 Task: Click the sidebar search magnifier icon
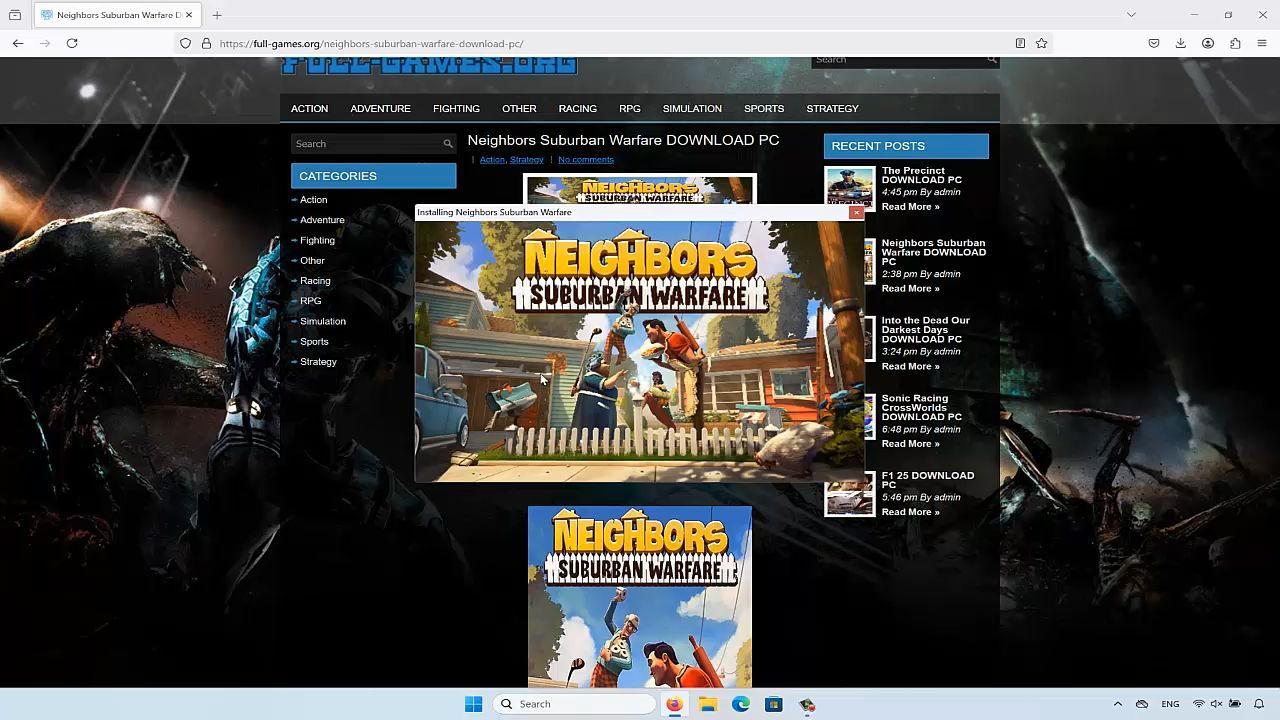point(448,144)
